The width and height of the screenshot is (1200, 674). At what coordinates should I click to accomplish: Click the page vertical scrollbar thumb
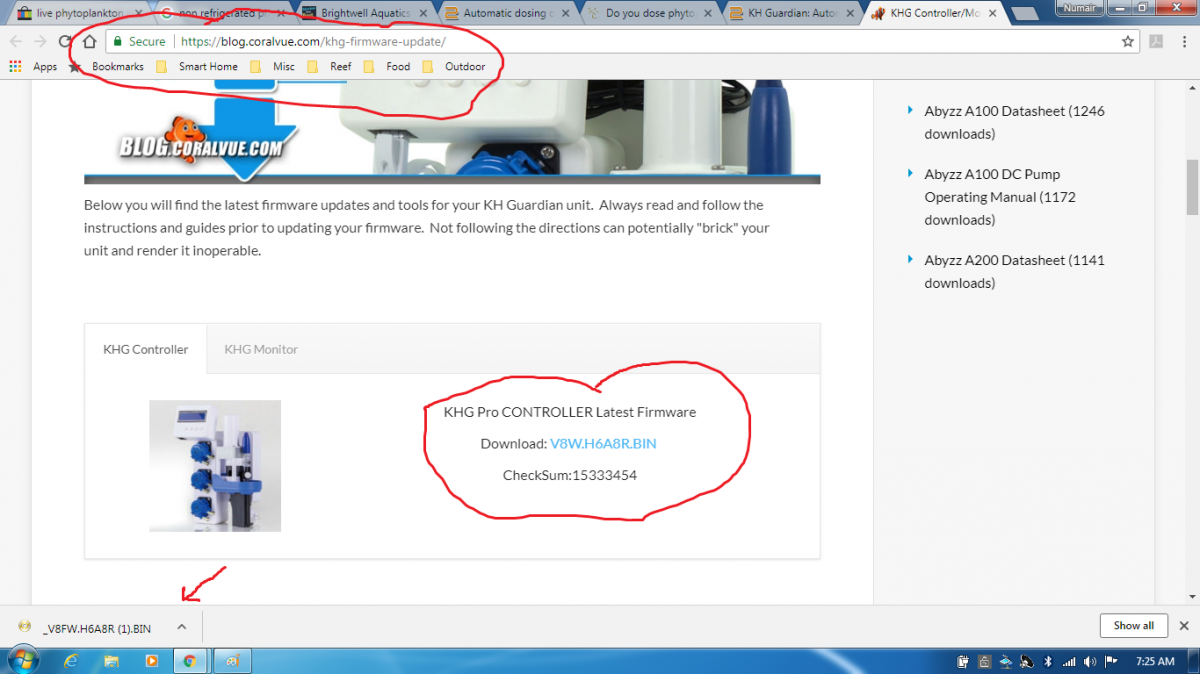[x=1192, y=186]
